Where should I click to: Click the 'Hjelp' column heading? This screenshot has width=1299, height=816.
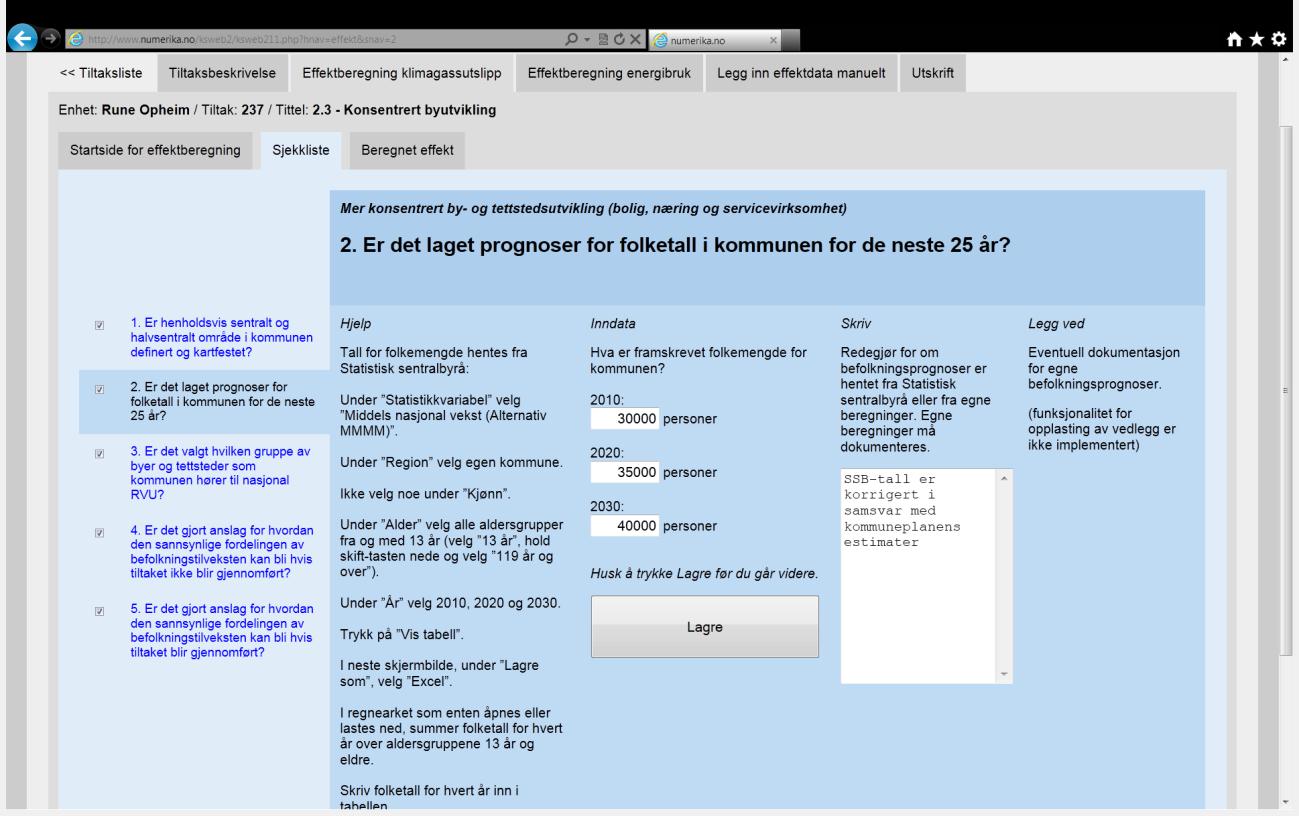point(356,324)
